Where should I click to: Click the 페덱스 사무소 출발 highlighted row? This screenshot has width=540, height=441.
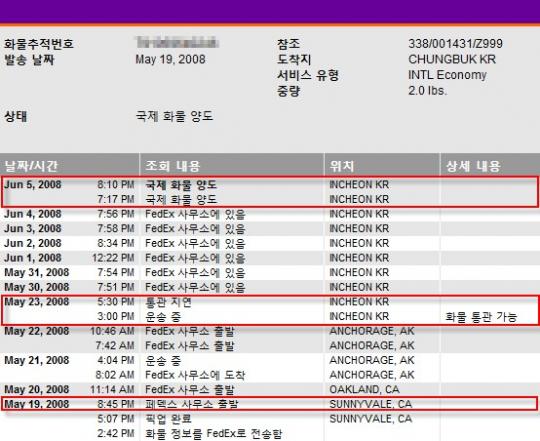tap(270, 404)
